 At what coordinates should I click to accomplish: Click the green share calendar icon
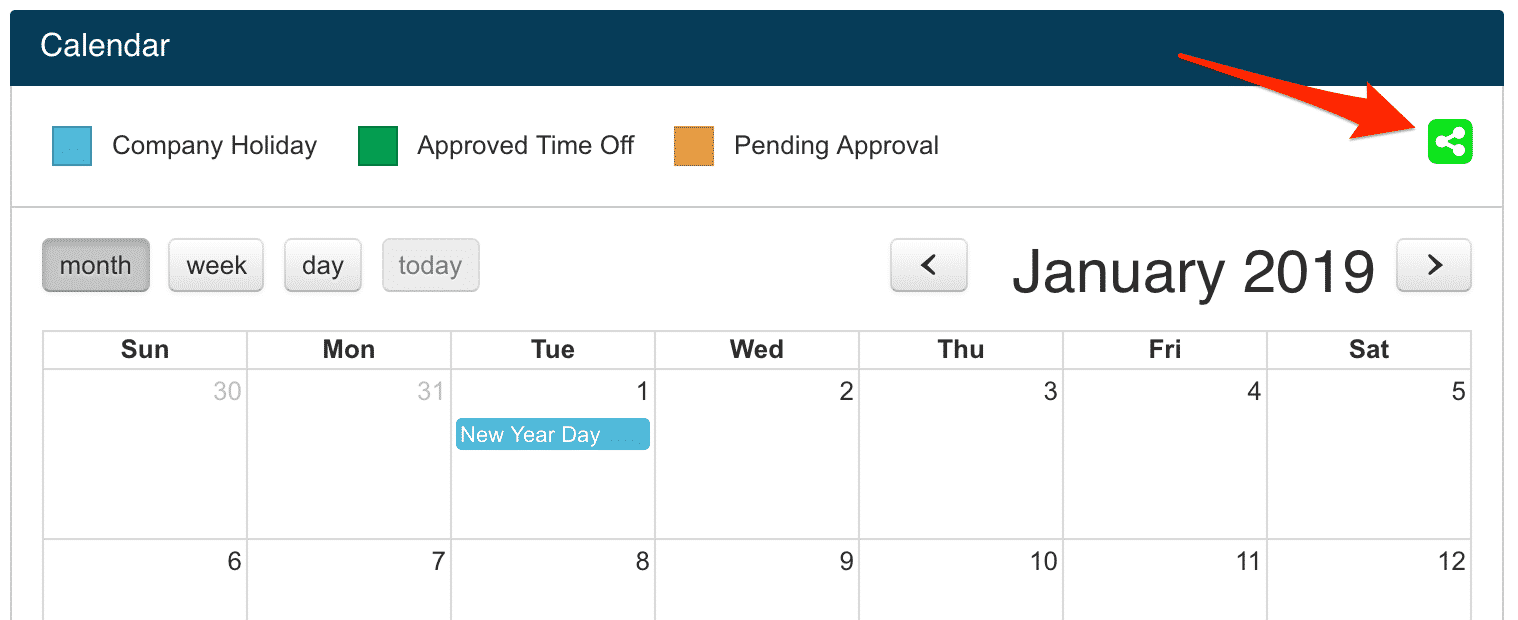pos(1449,142)
